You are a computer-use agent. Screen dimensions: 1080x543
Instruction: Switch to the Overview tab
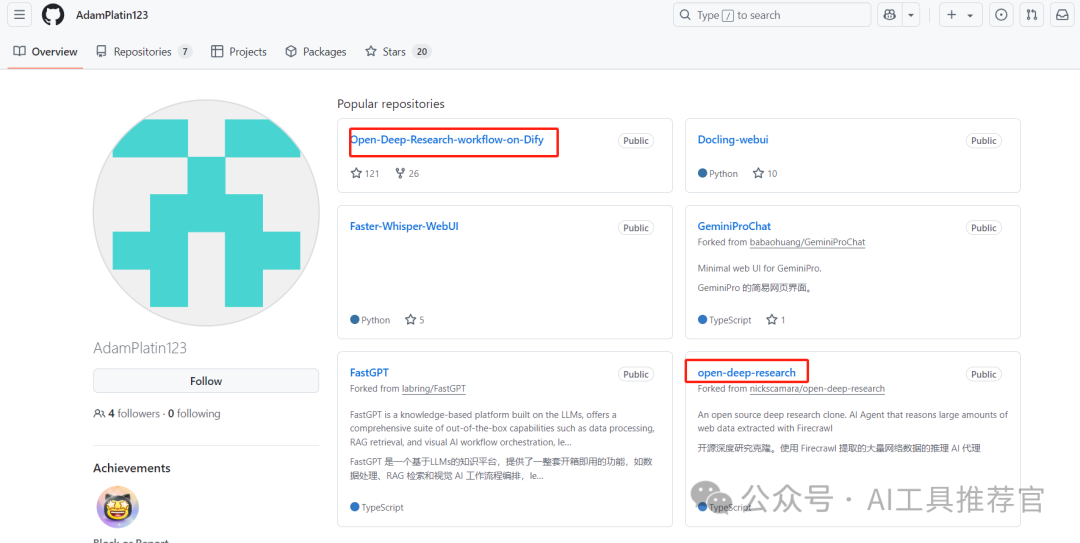[x=45, y=52]
